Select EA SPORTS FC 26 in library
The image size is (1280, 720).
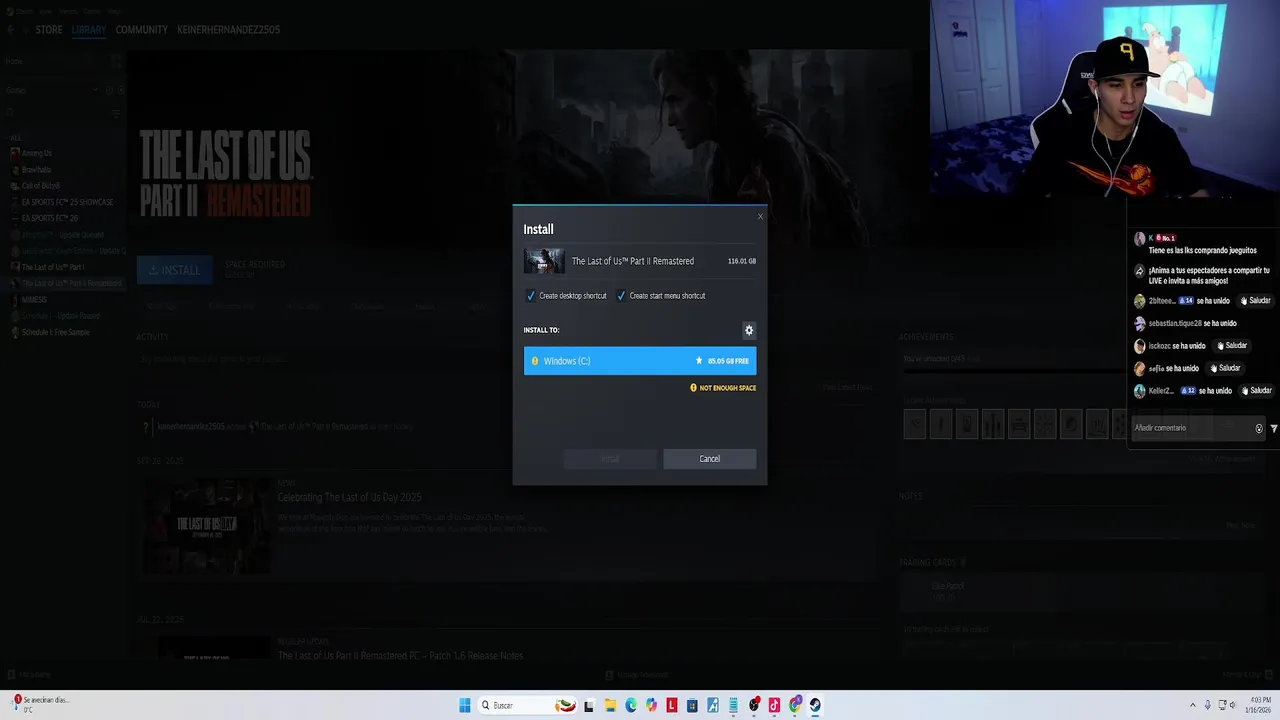[x=49, y=218]
